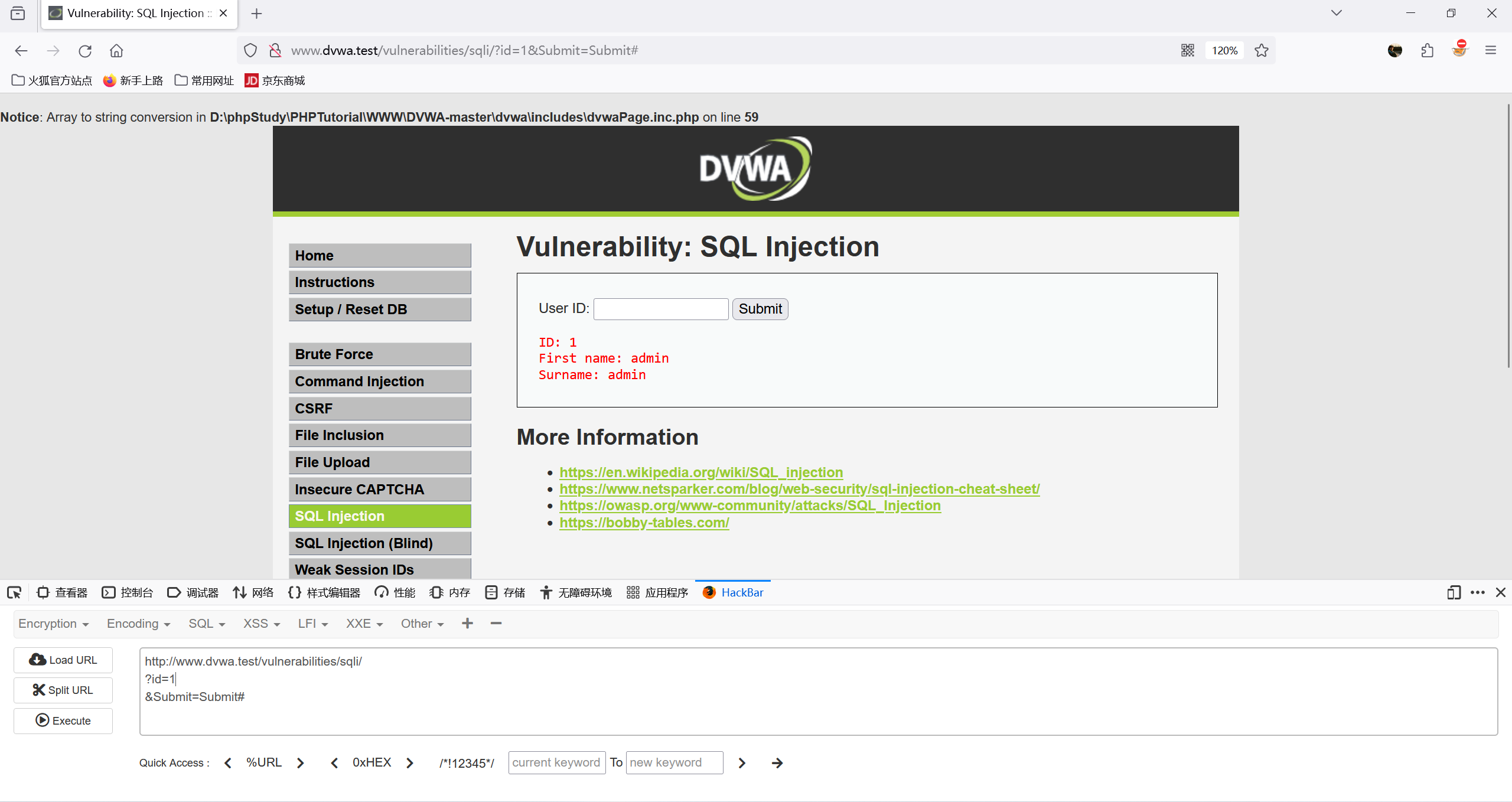The width and height of the screenshot is (1512, 802).
Task: URL-decode with arrow left of %URL
Action: click(228, 763)
